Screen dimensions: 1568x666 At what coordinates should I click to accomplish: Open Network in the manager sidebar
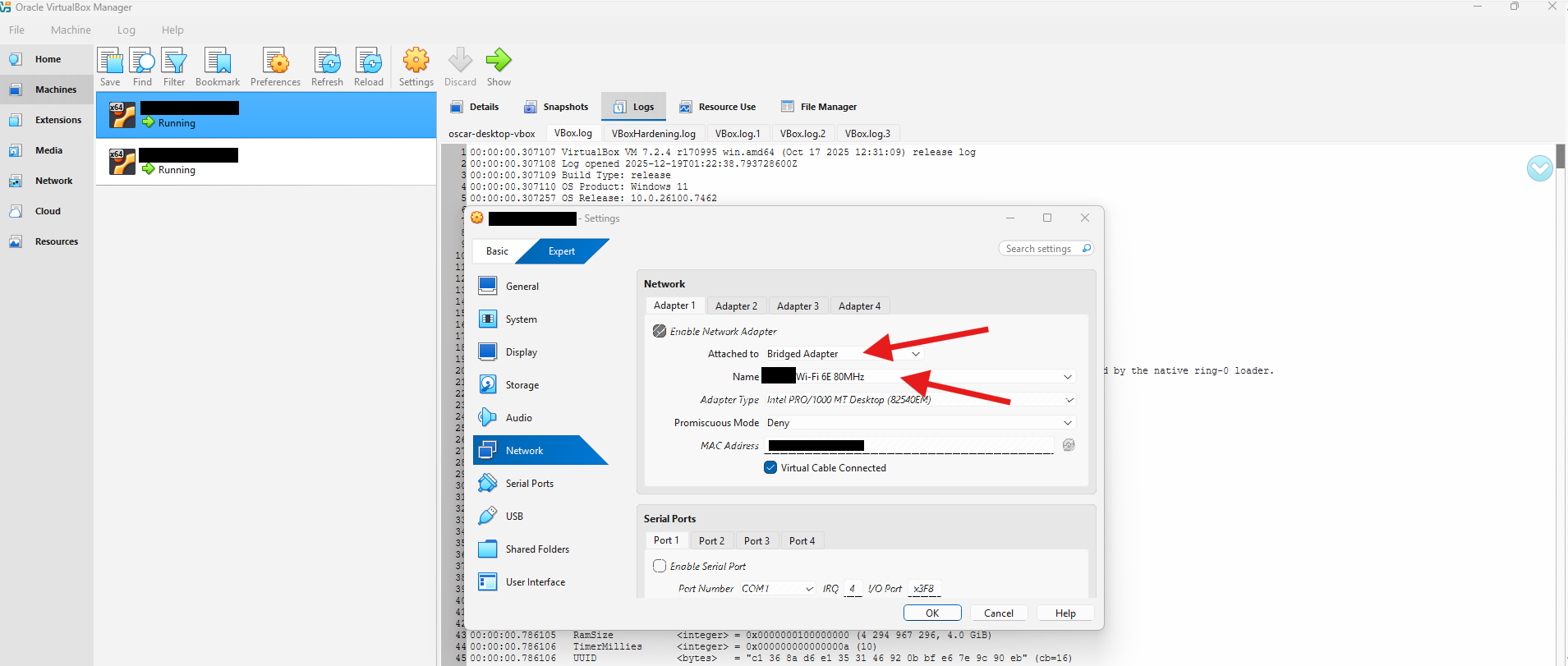pyautogui.click(x=47, y=181)
